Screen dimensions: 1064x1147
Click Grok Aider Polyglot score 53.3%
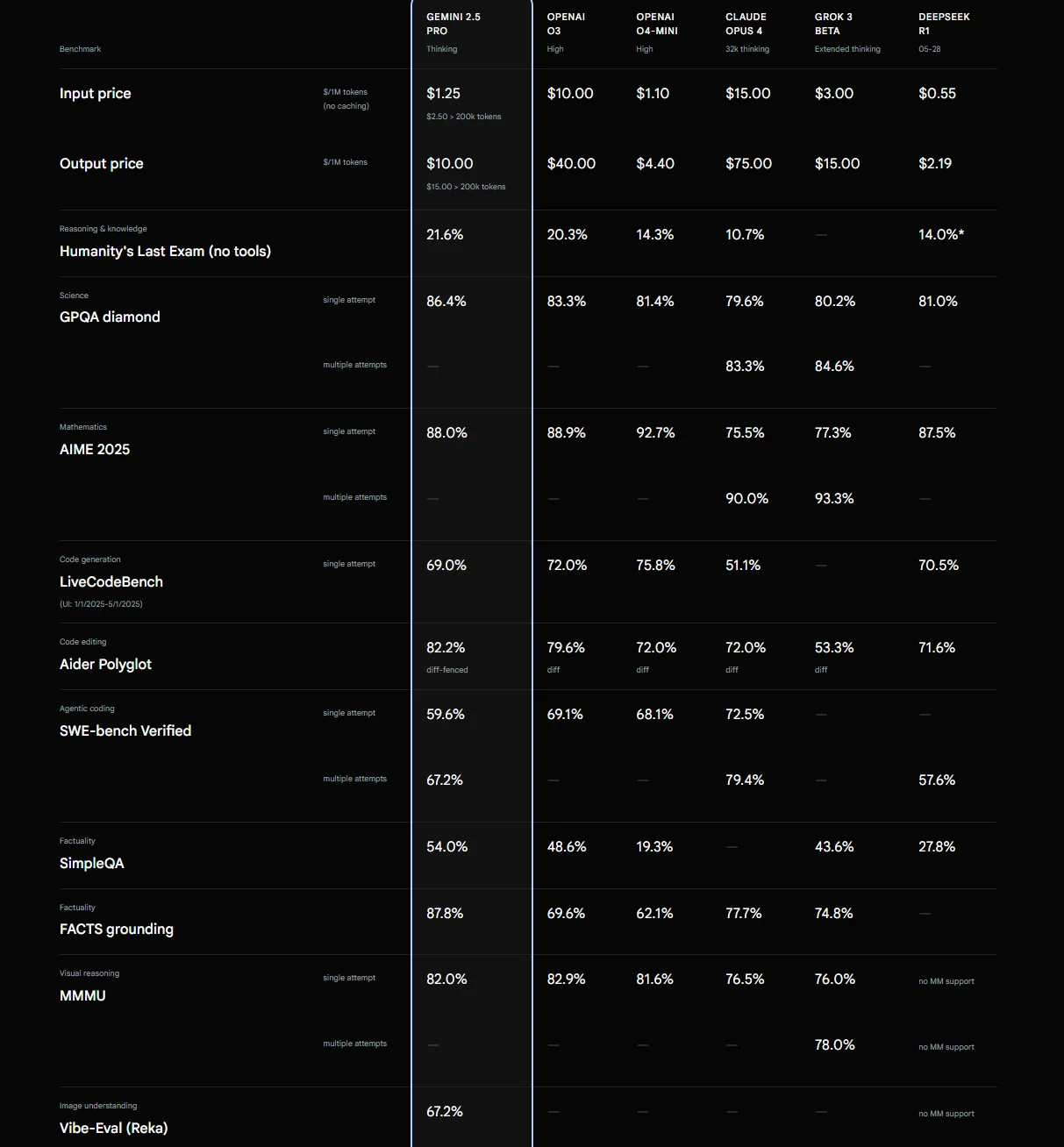tap(834, 647)
